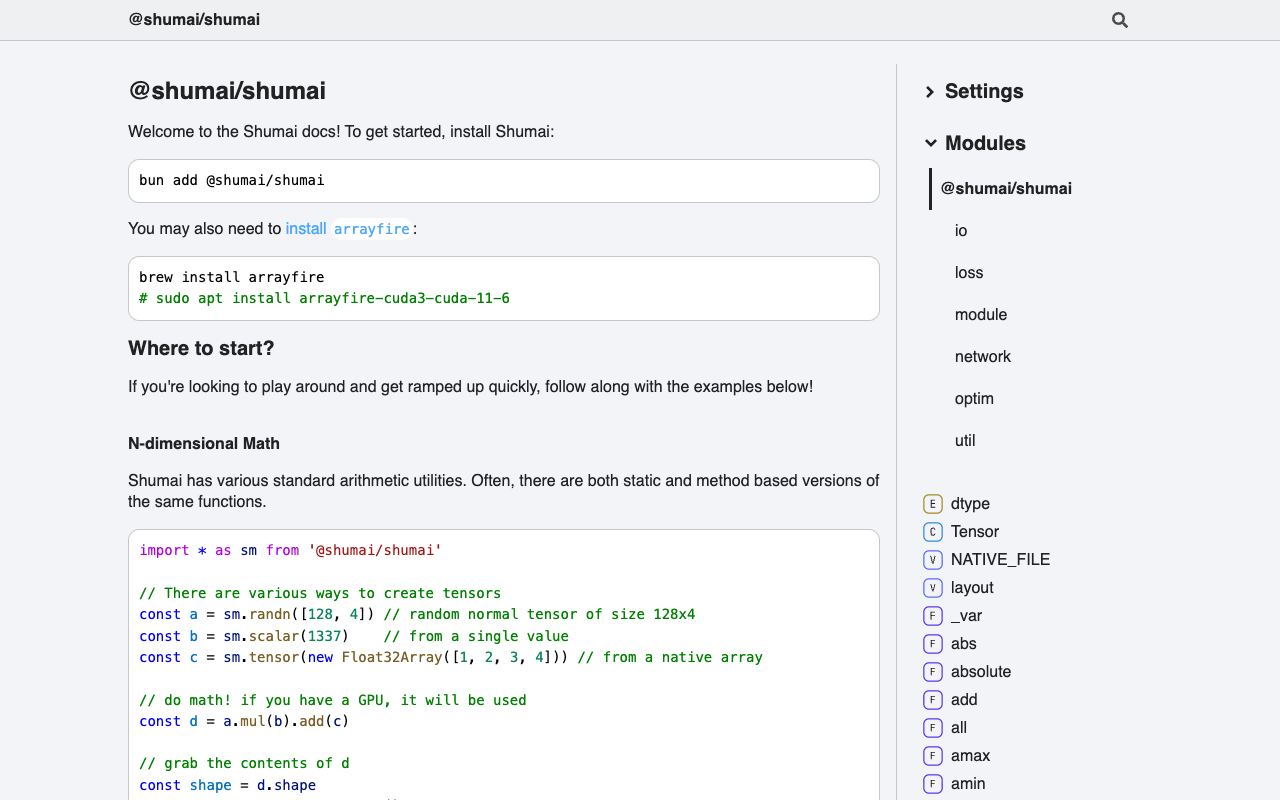Collapse the Modules section chevron
Image resolution: width=1280 pixels, height=800 pixels.
coord(930,143)
